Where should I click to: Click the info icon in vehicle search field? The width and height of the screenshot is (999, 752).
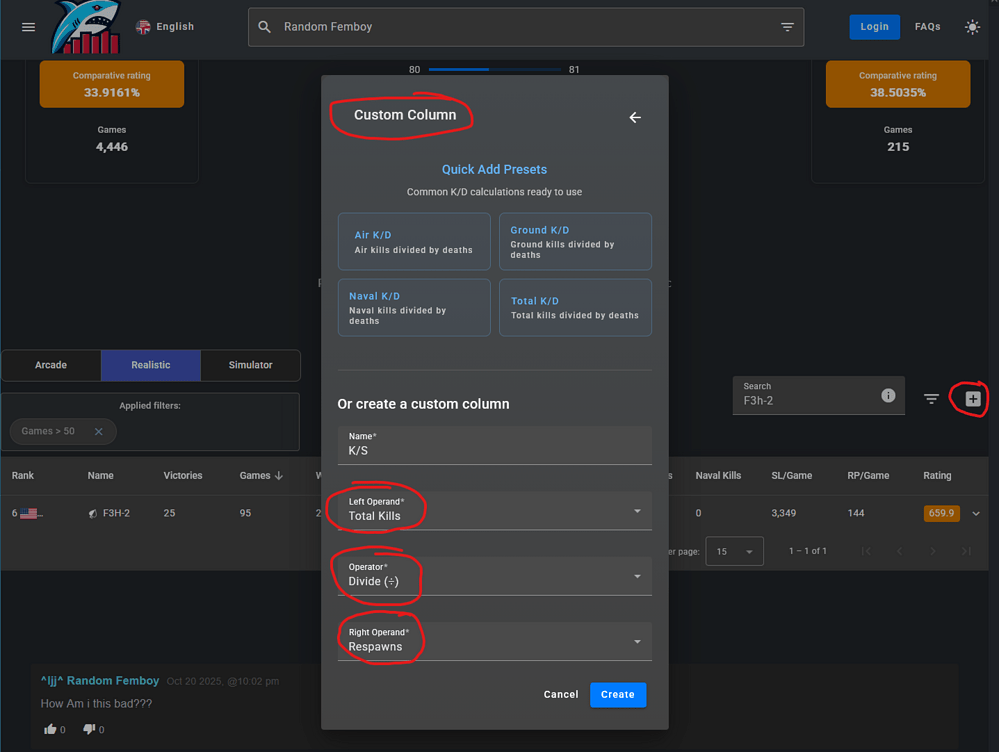888,396
